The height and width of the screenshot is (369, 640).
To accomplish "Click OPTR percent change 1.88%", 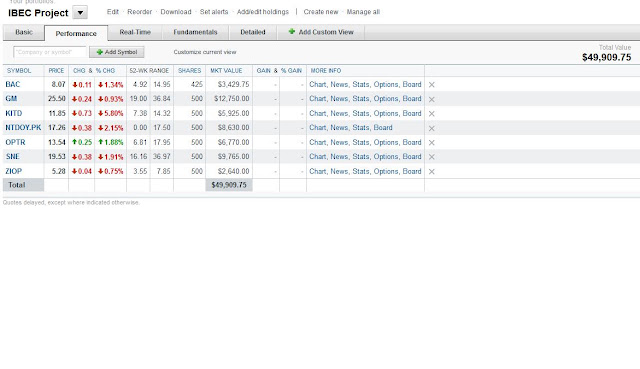I will (111, 142).
